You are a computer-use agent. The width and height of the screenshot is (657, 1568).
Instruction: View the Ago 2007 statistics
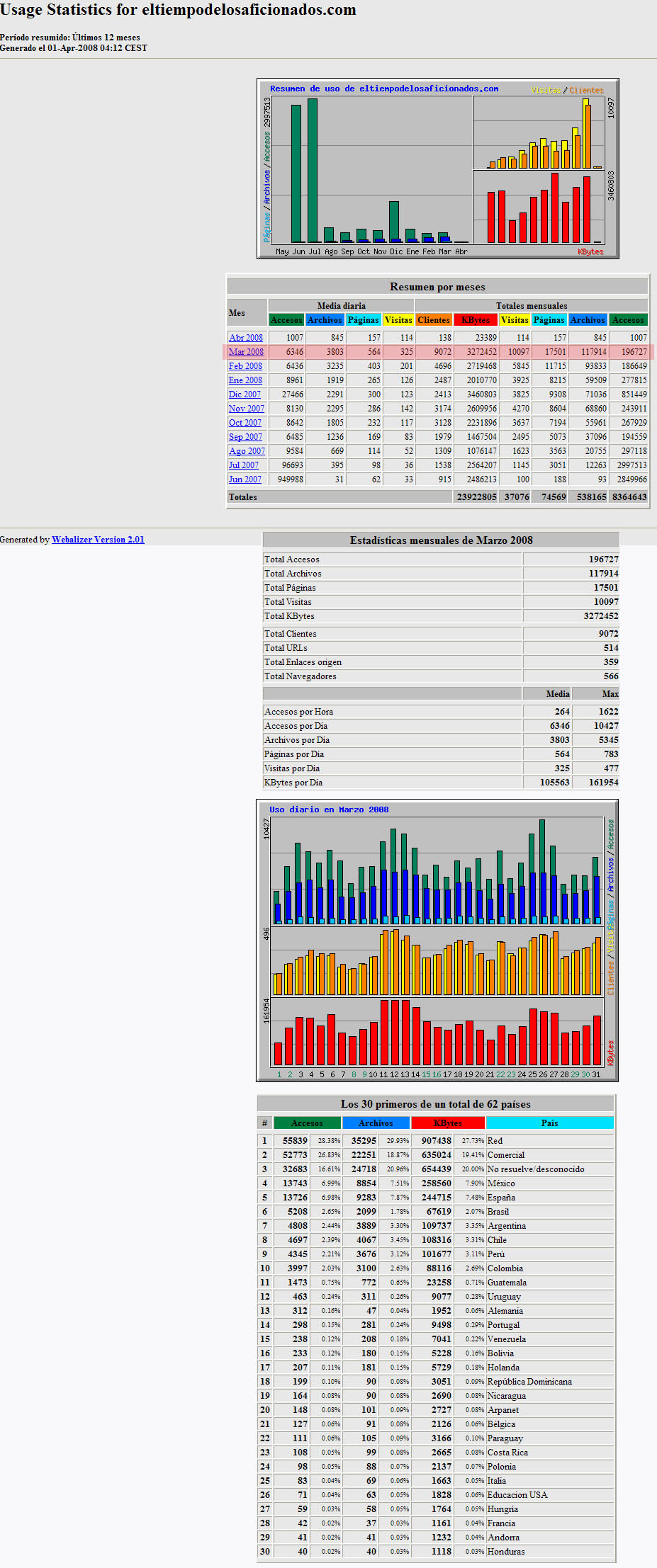(247, 451)
